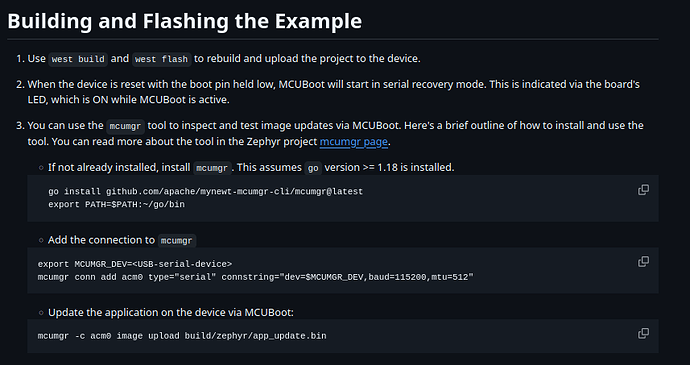Copy the export MCUMGR_DEV code block

(x=643, y=262)
